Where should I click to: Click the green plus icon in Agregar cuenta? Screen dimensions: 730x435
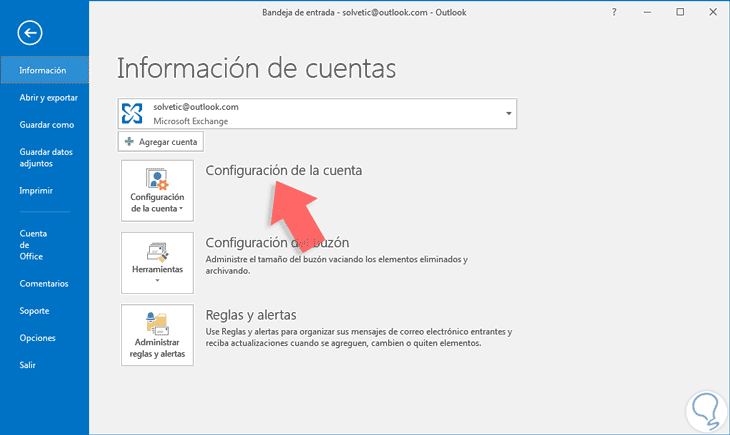pos(129,142)
